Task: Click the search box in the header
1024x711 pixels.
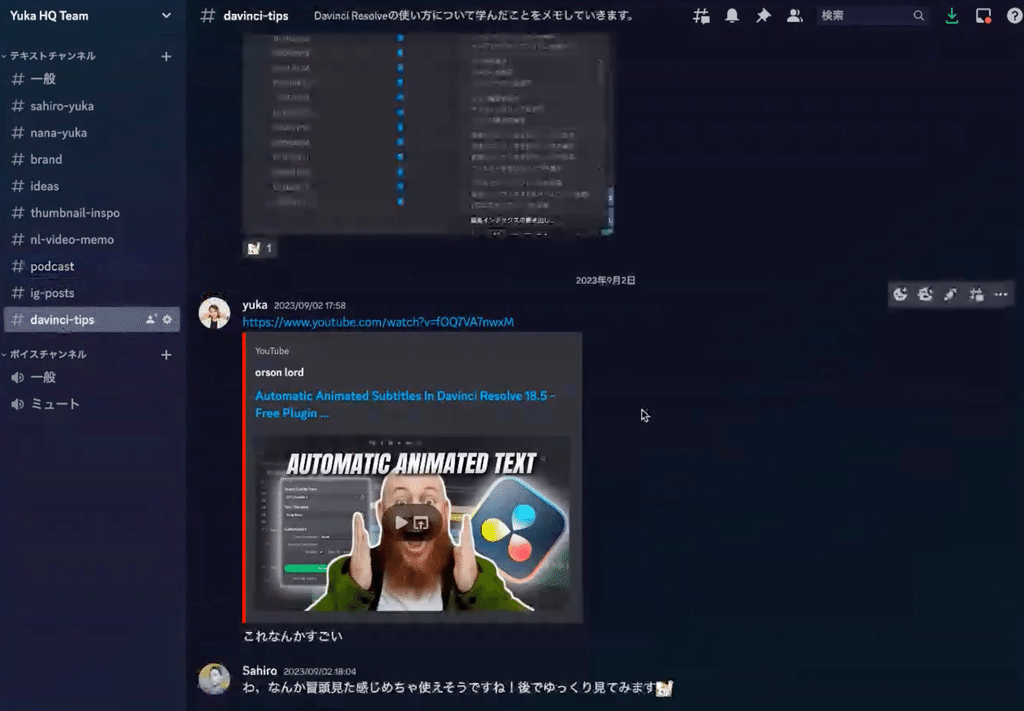Action: (872, 16)
